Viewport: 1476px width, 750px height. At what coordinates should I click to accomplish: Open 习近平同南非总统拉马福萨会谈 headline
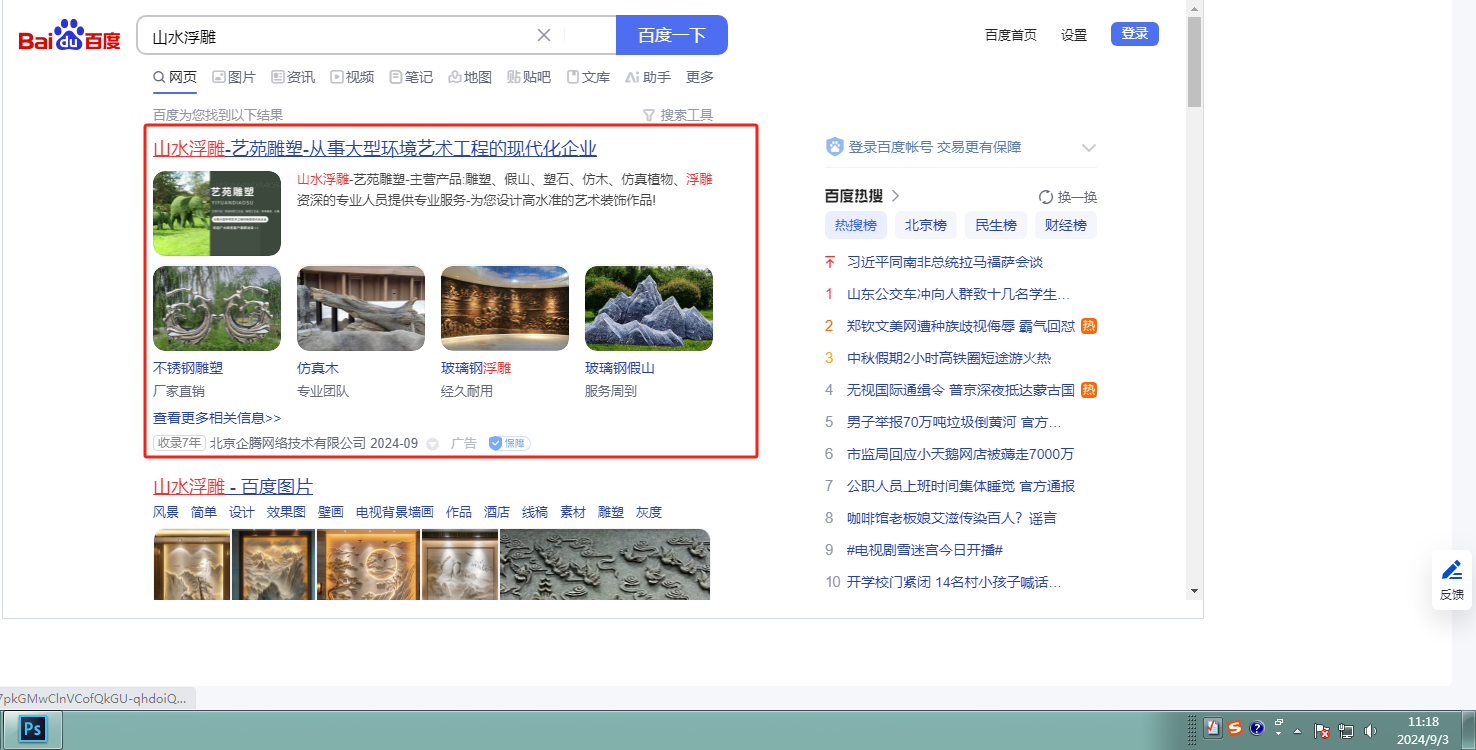(945, 262)
